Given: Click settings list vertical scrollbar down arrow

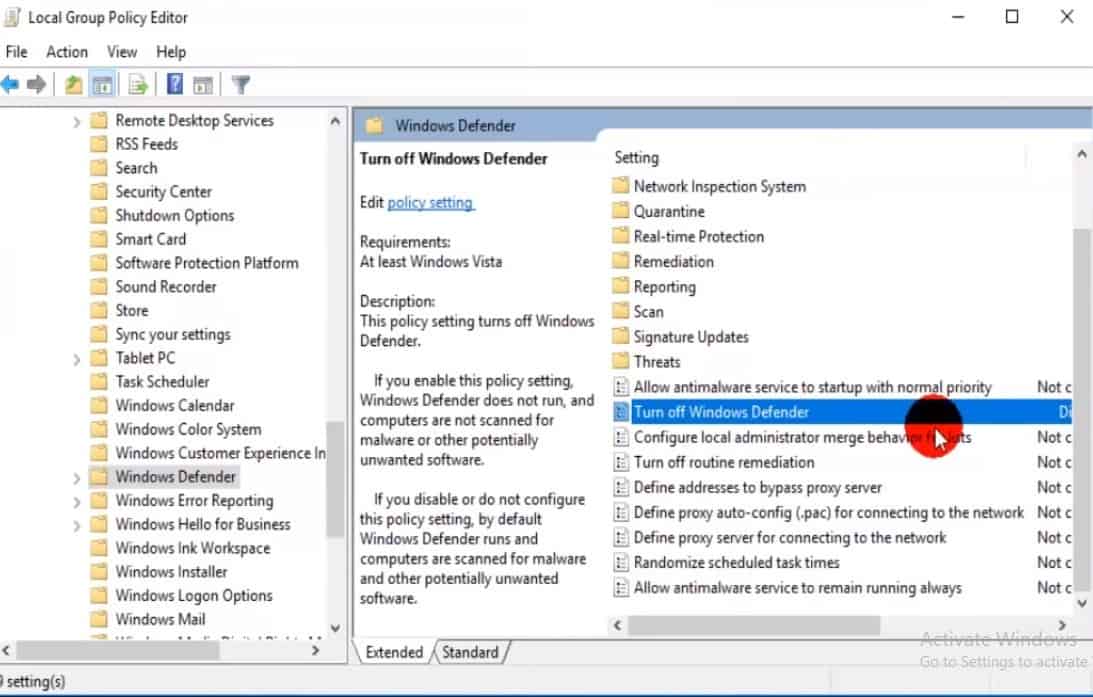Looking at the screenshot, I should tap(1082, 604).
